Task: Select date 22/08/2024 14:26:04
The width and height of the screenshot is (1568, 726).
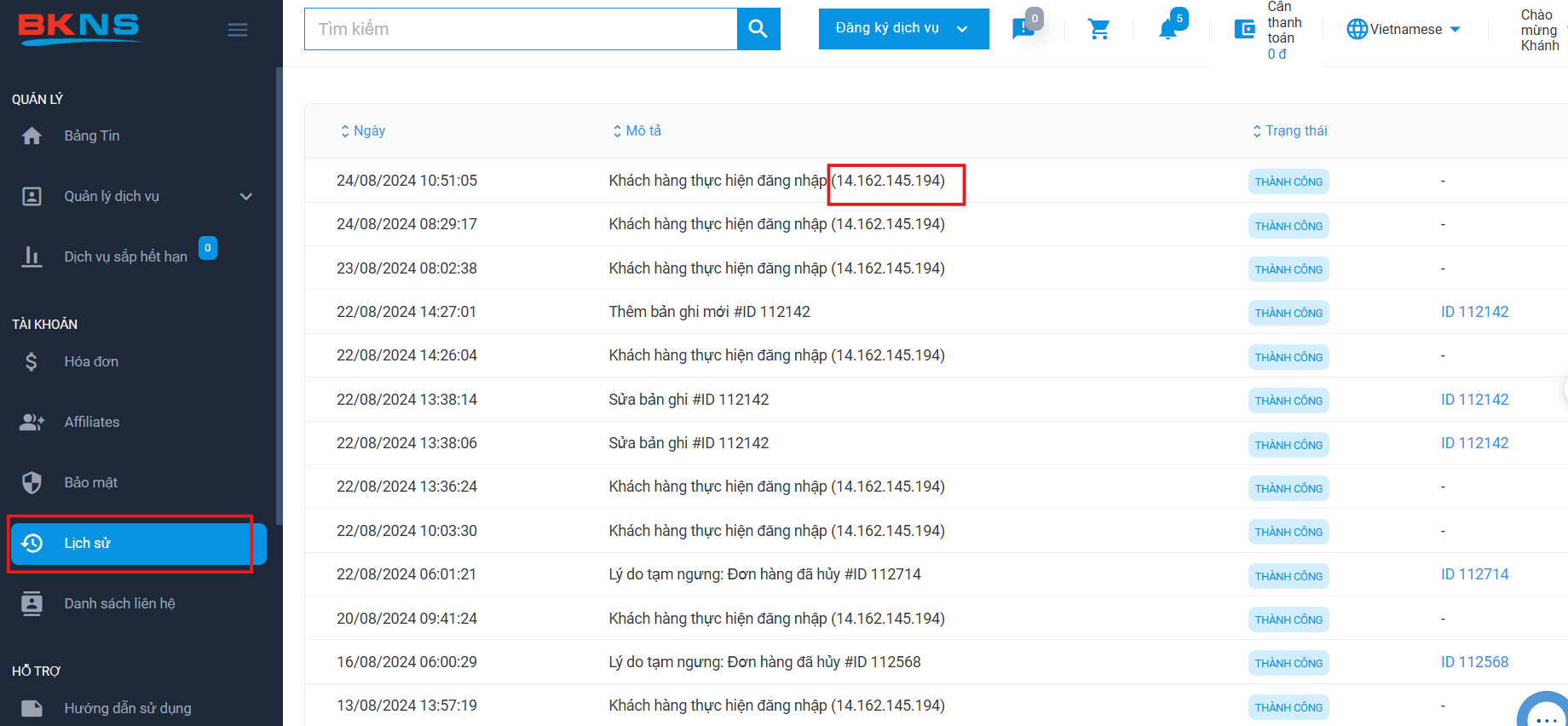Action: click(x=406, y=355)
